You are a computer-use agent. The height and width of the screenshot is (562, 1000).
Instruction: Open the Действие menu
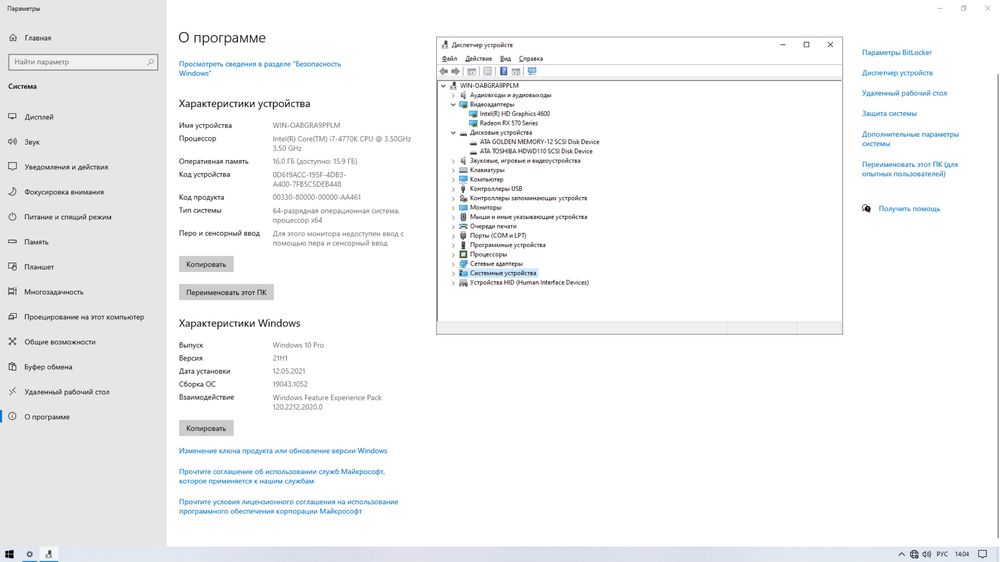click(478, 59)
